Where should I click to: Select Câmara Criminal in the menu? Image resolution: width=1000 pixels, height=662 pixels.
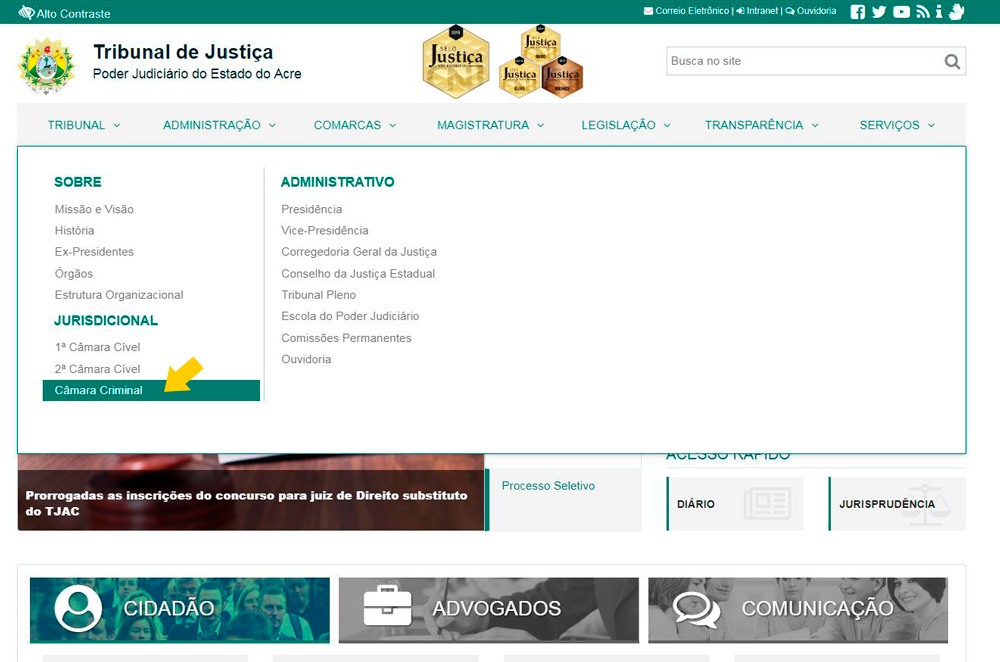[x=99, y=390]
